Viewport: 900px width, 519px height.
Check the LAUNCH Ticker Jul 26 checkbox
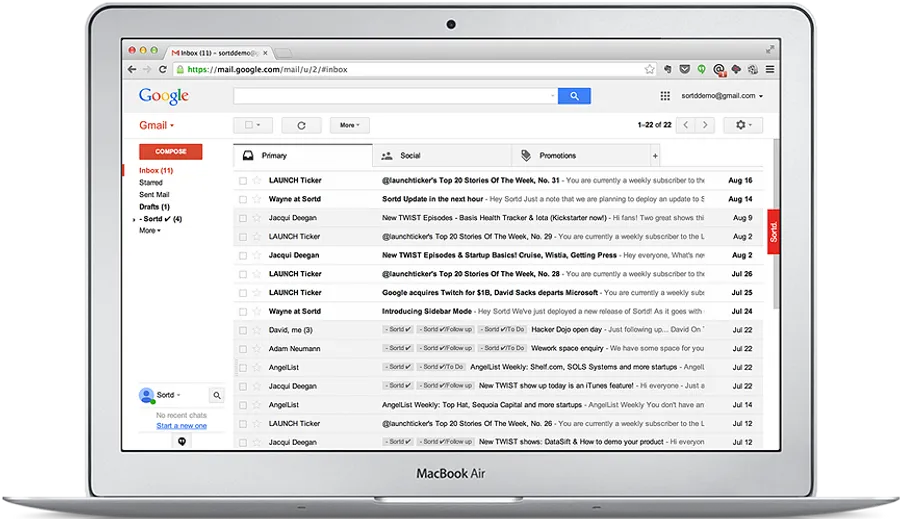(243, 274)
